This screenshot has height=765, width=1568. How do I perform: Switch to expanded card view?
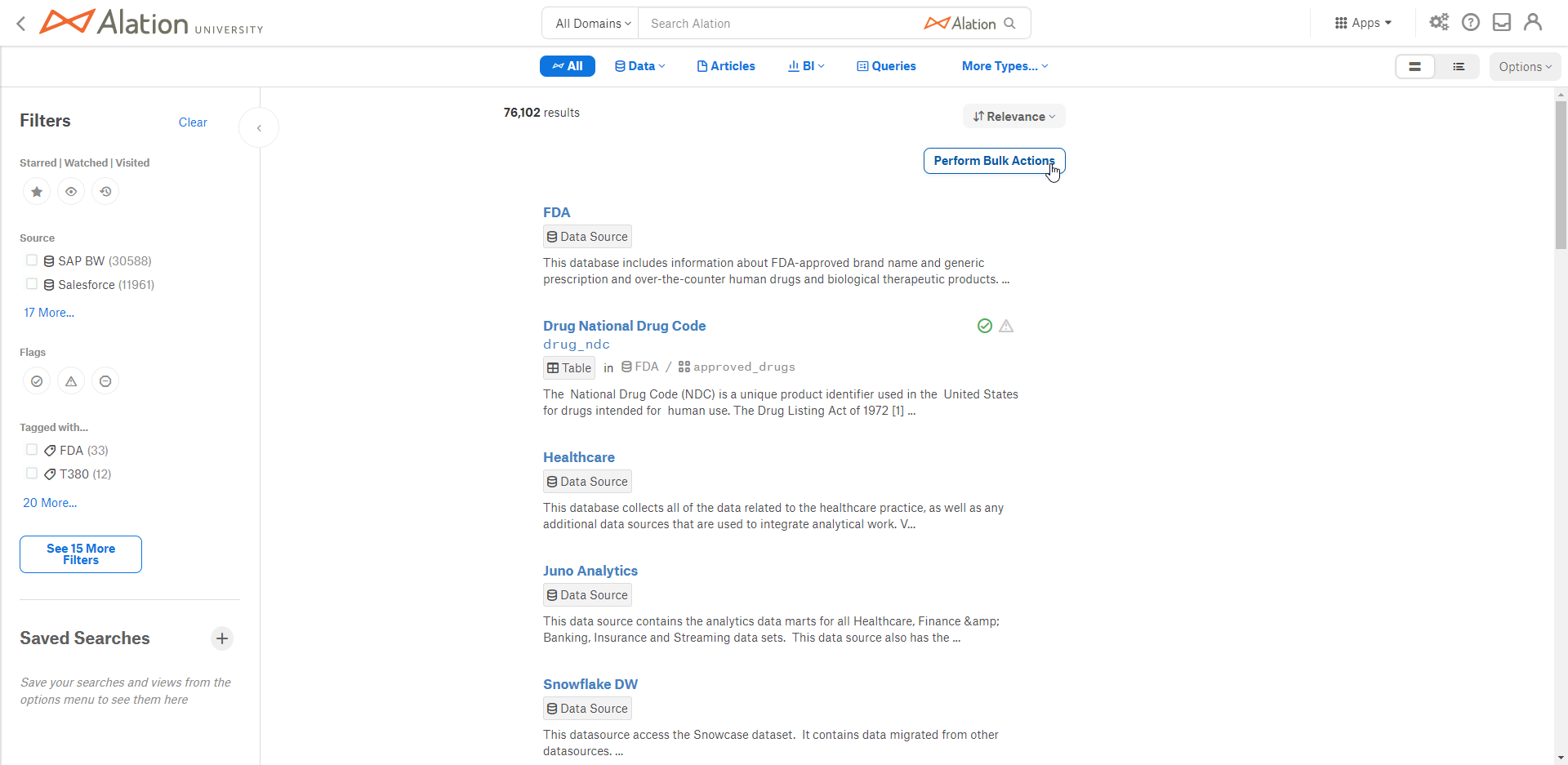[x=1415, y=67]
